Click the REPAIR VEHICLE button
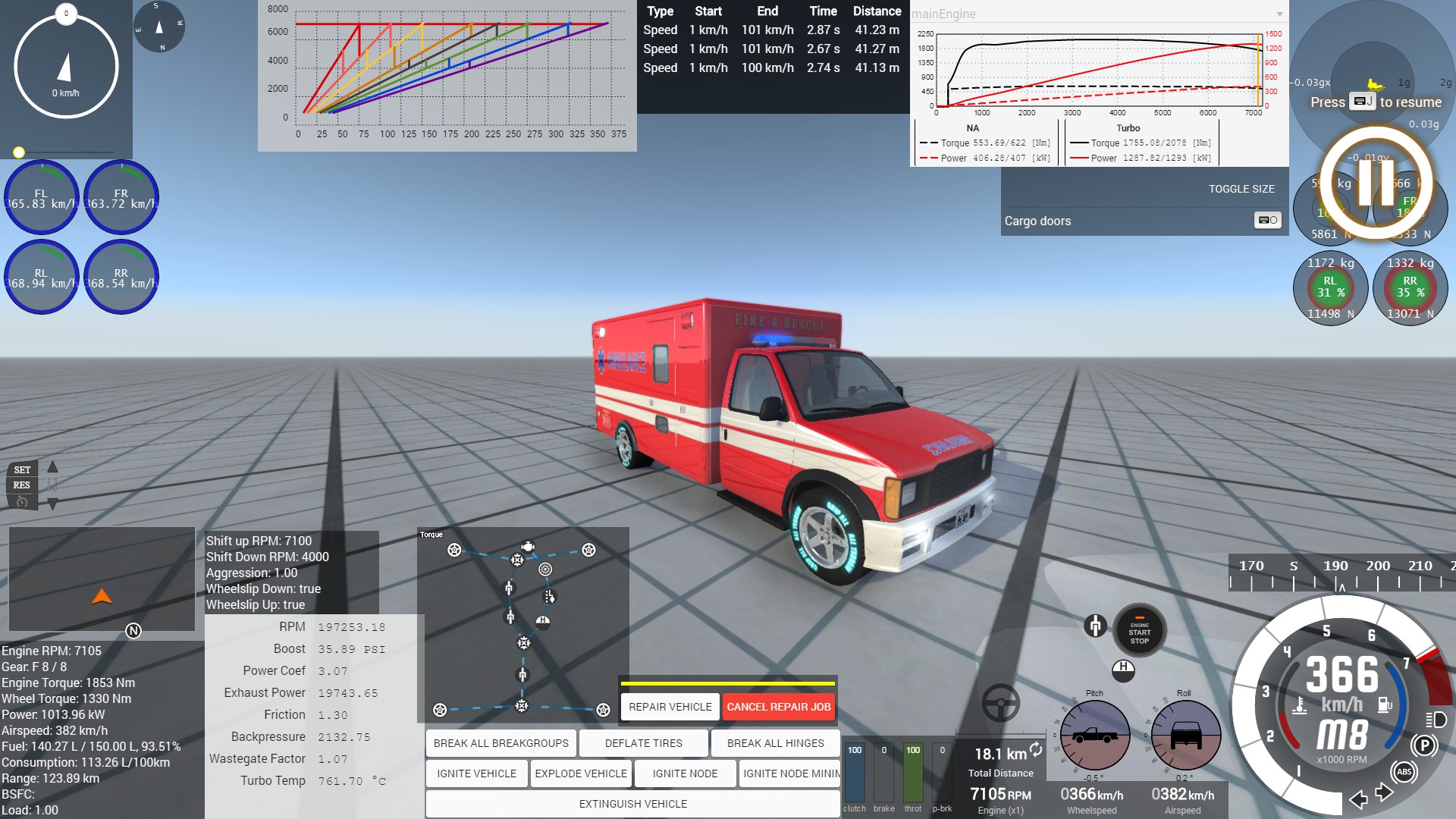This screenshot has width=1456, height=819. pos(670,707)
